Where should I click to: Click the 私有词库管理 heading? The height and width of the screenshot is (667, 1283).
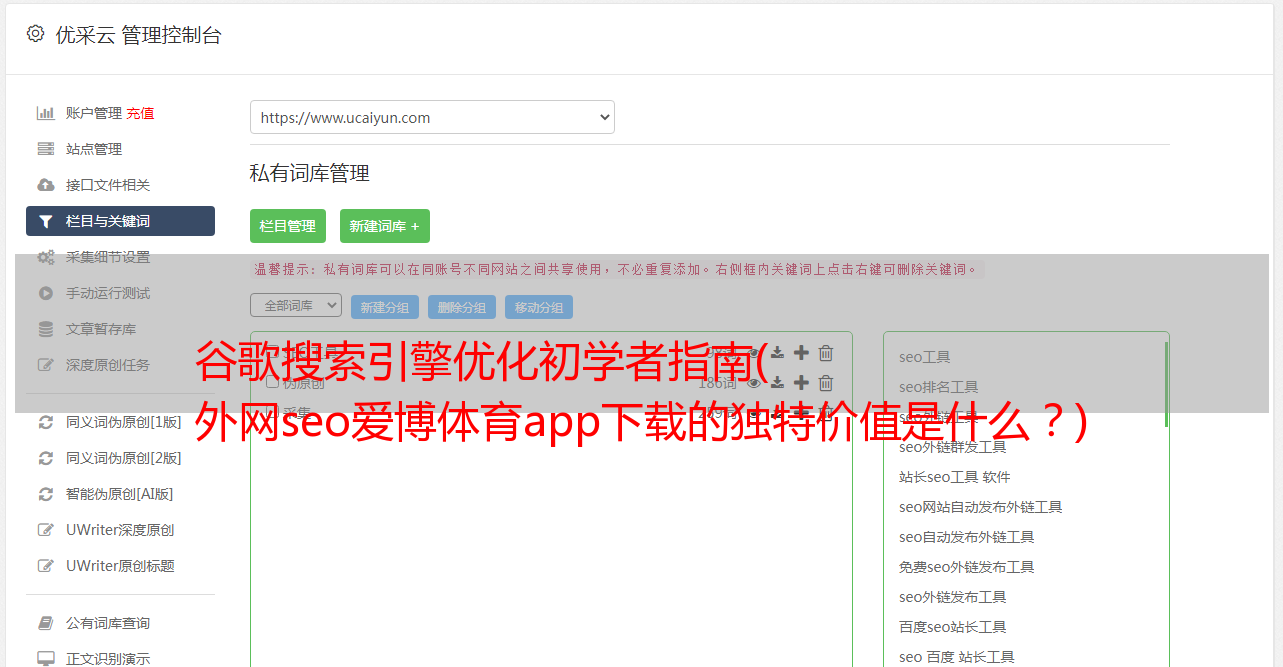pos(310,173)
